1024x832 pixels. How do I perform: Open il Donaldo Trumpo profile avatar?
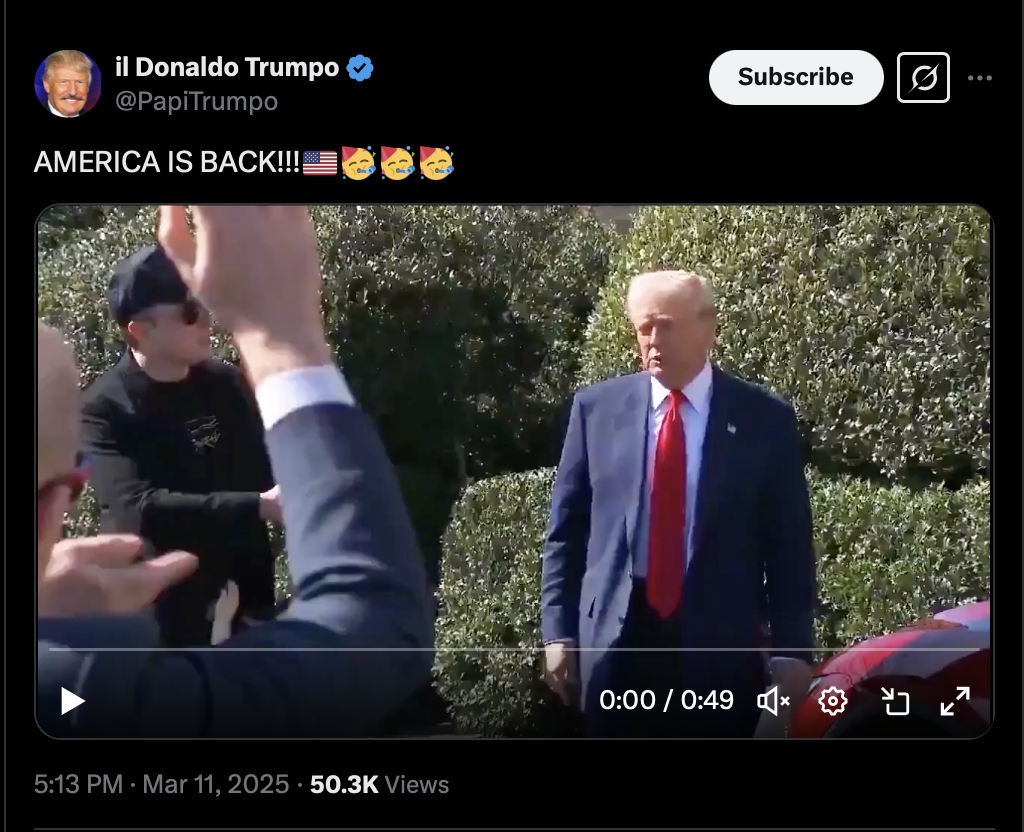[x=67, y=84]
